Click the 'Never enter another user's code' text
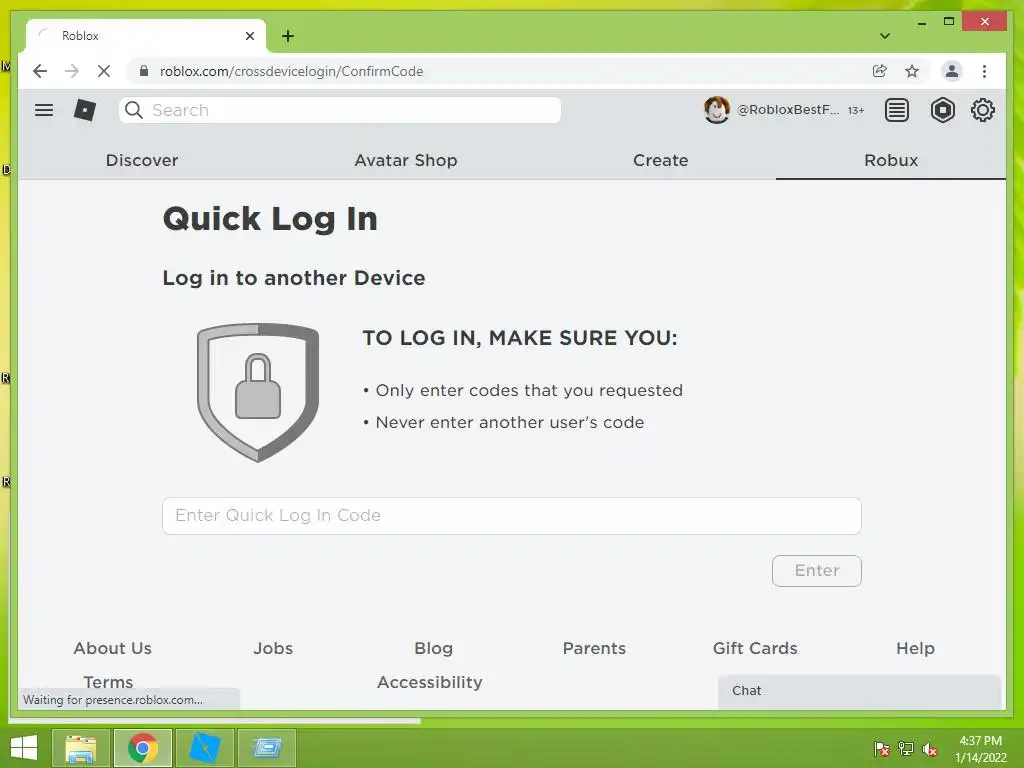 pos(509,423)
